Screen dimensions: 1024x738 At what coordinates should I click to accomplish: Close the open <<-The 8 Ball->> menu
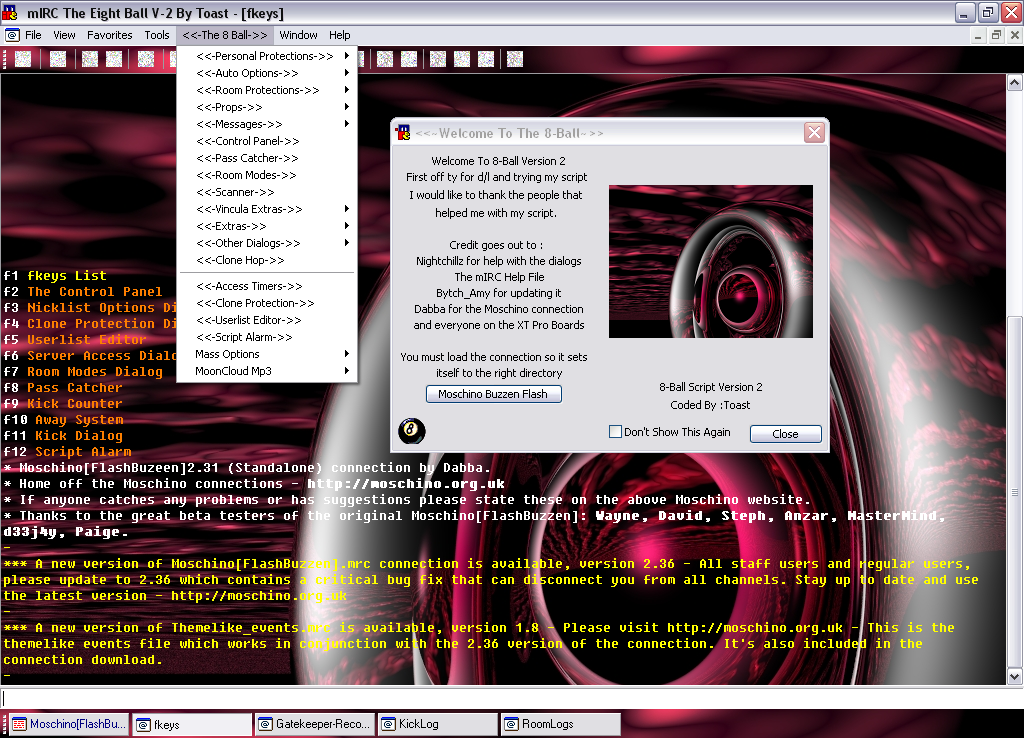pyautogui.click(x=225, y=35)
